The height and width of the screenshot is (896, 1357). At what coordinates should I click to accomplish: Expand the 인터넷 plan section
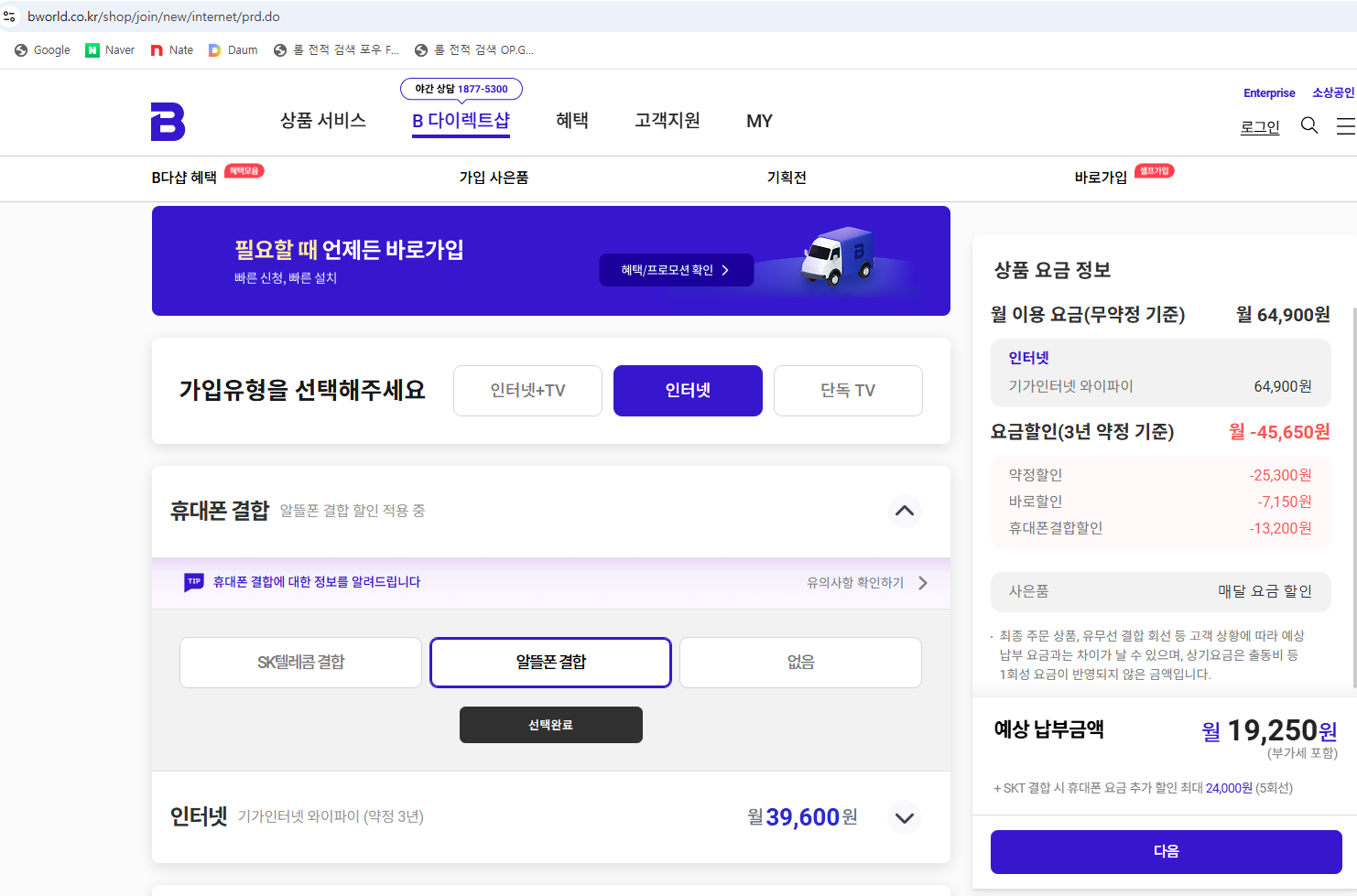[x=905, y=817]
